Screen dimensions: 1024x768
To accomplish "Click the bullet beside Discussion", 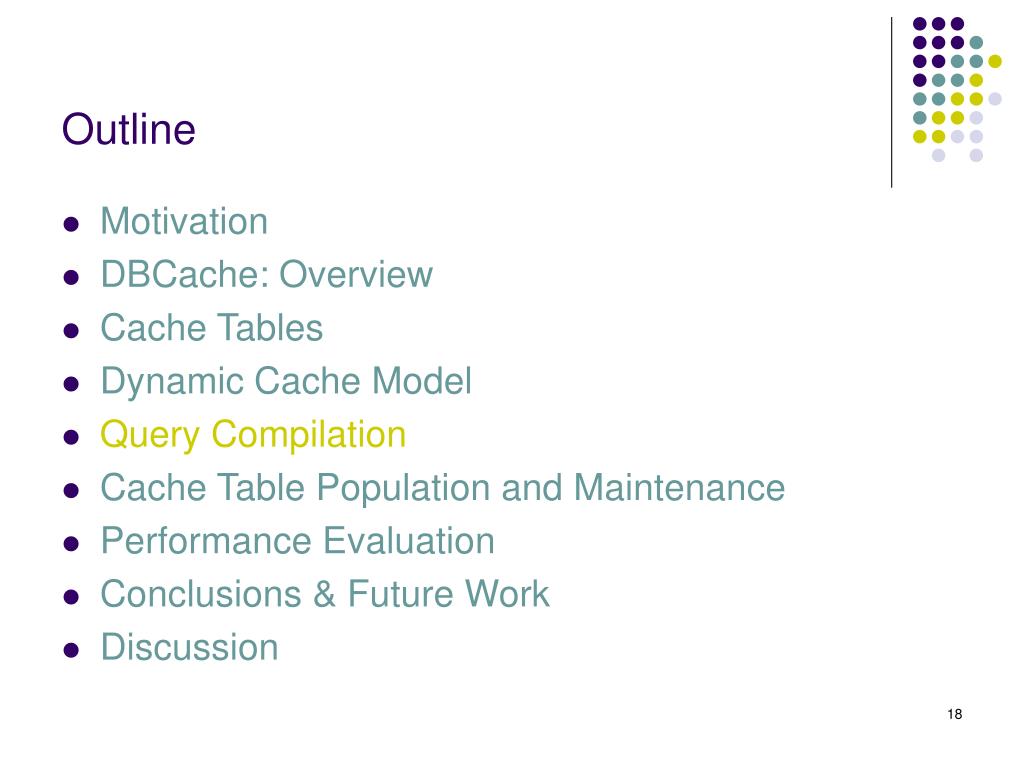I will click(71, 650).
